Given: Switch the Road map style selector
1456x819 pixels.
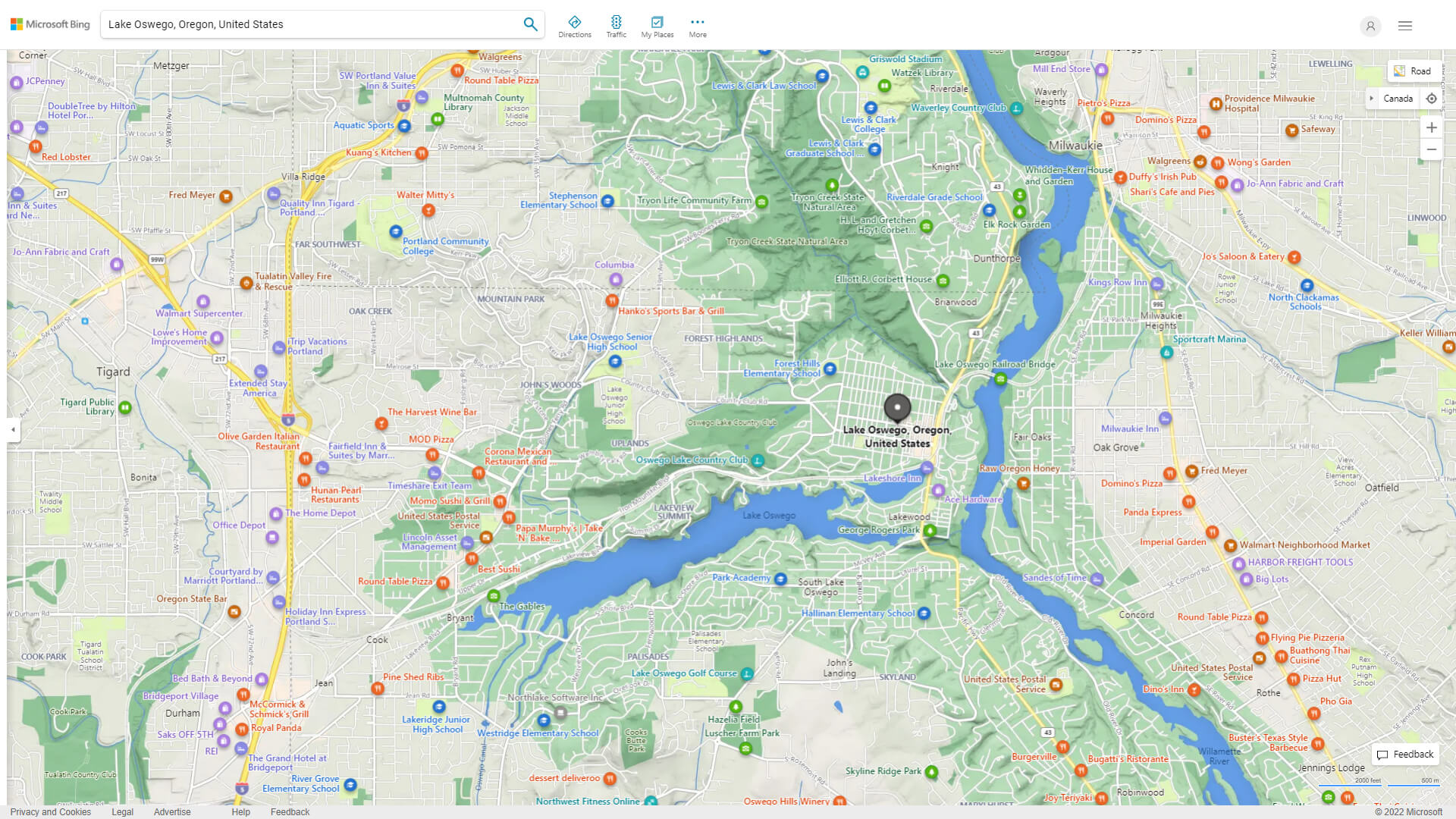Looking at the screenshot, I should point(1413,71).
